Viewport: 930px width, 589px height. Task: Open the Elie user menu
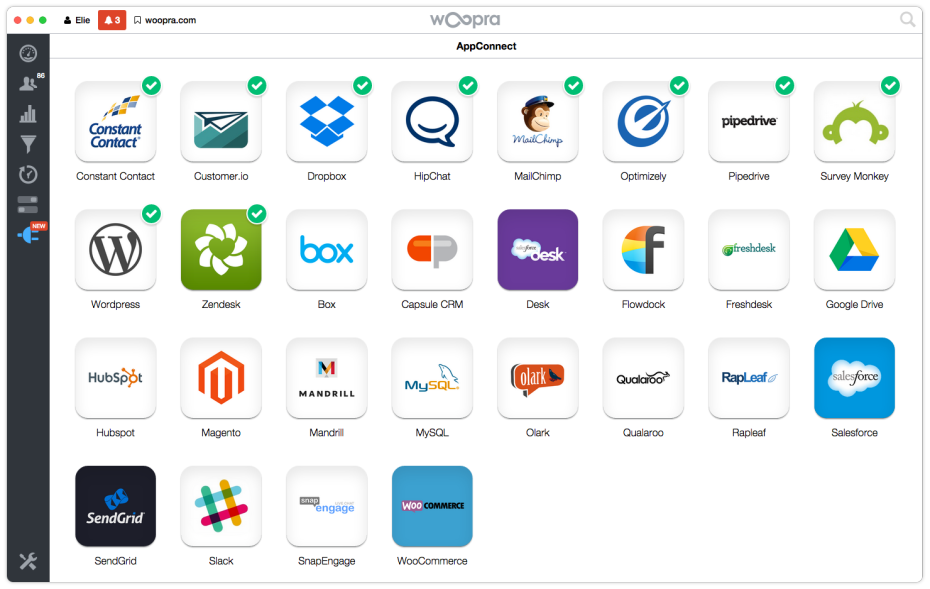coord(77,20)
